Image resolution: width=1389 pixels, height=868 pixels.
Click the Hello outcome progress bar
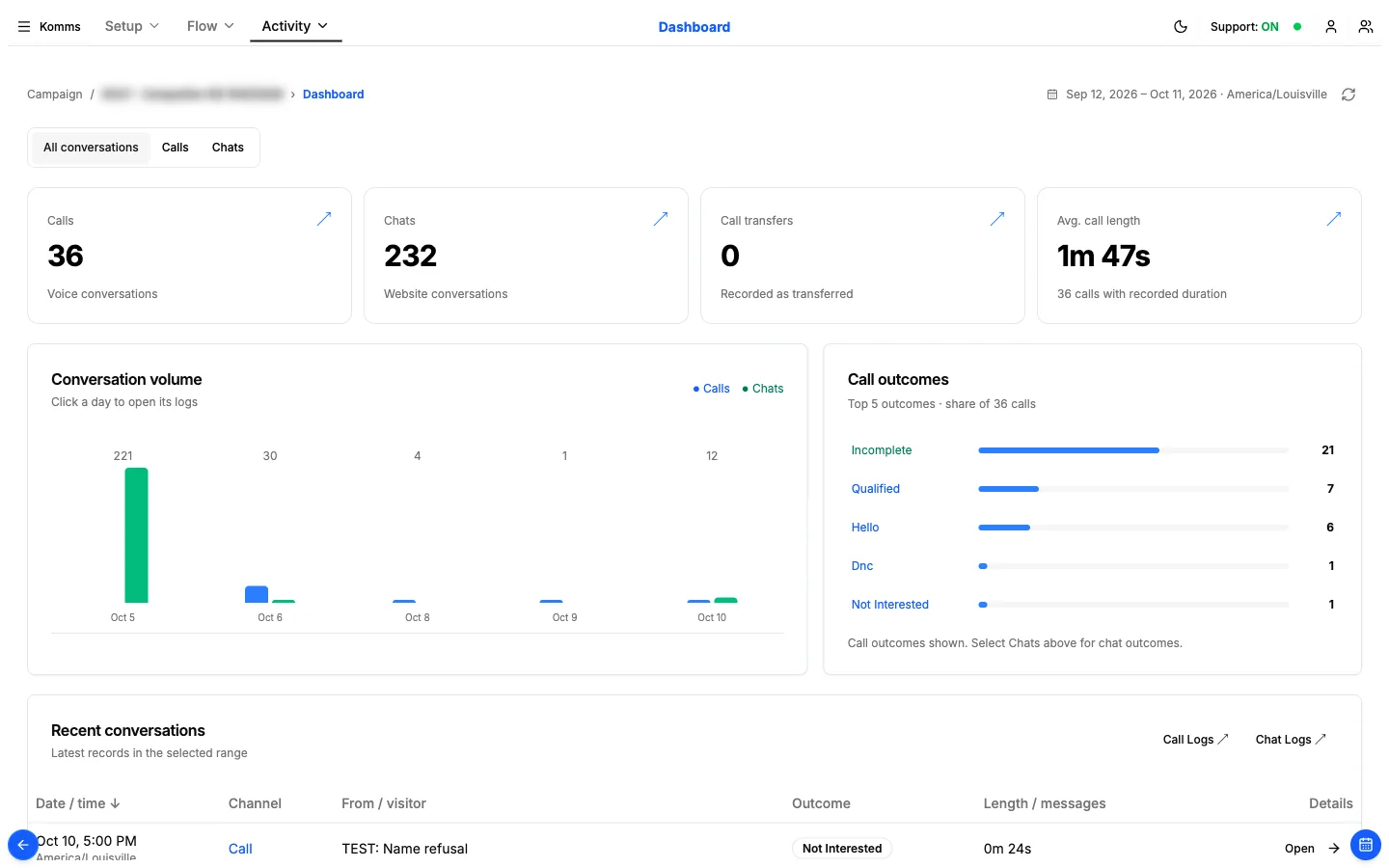point(1133,528)
